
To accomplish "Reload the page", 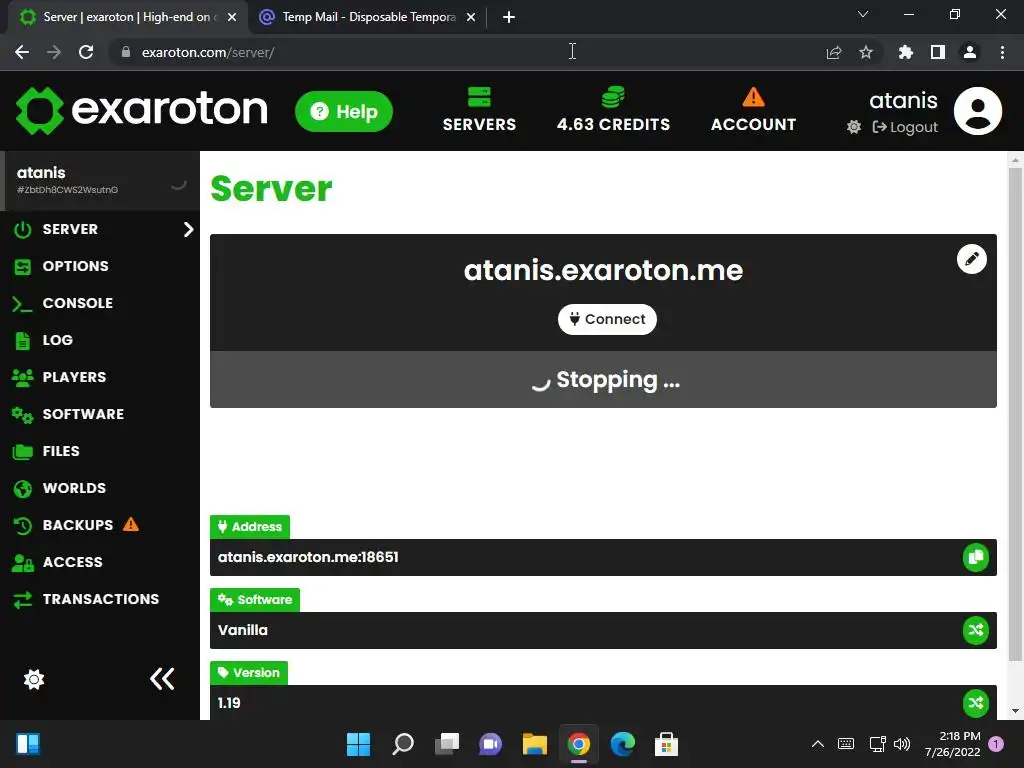I will click(86, 52).
